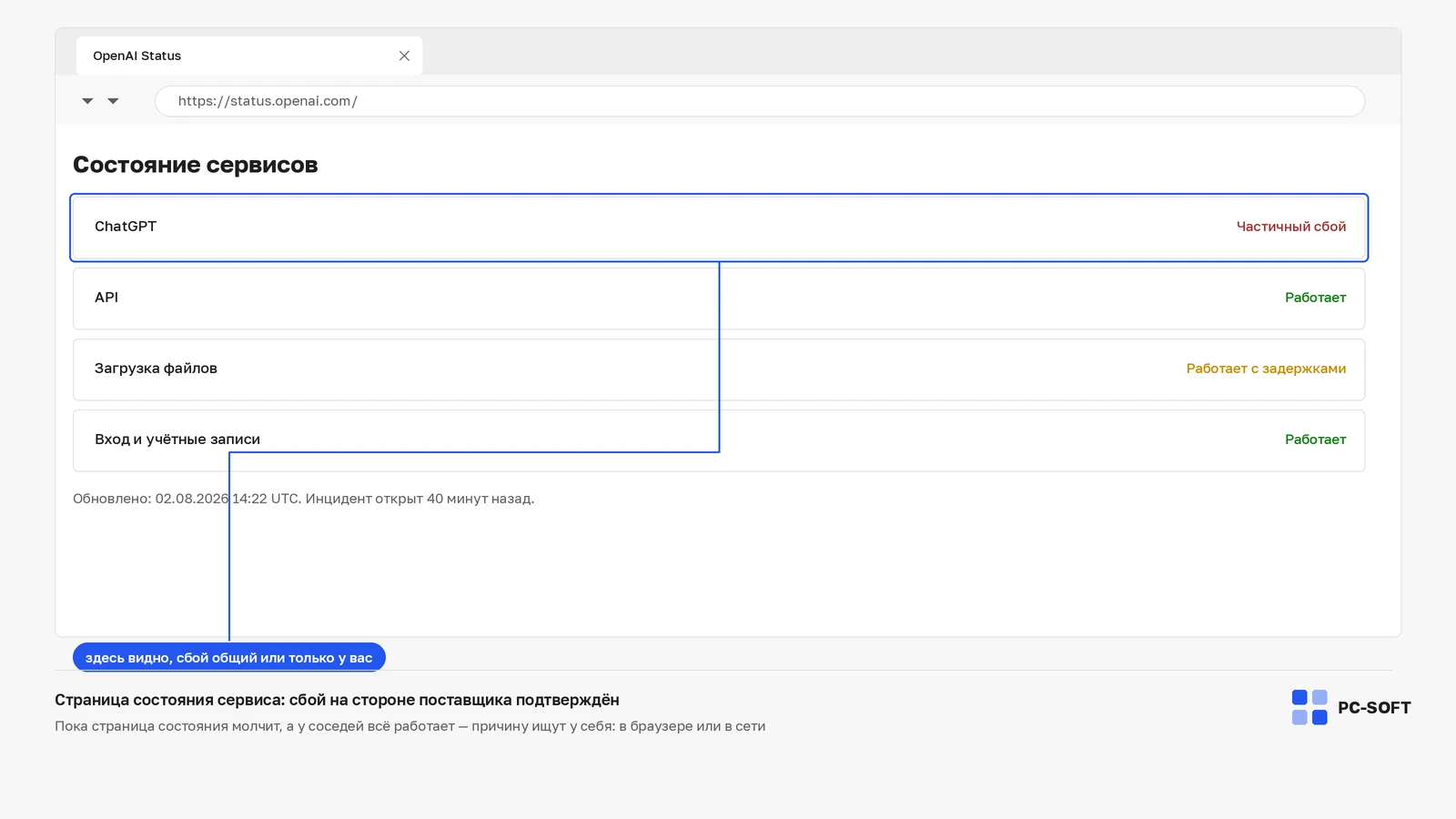Open the 'Загрузка файлов' service row
Image resolution: width=1456 pixels, height=819 pixels.
(x=719, y=369)
